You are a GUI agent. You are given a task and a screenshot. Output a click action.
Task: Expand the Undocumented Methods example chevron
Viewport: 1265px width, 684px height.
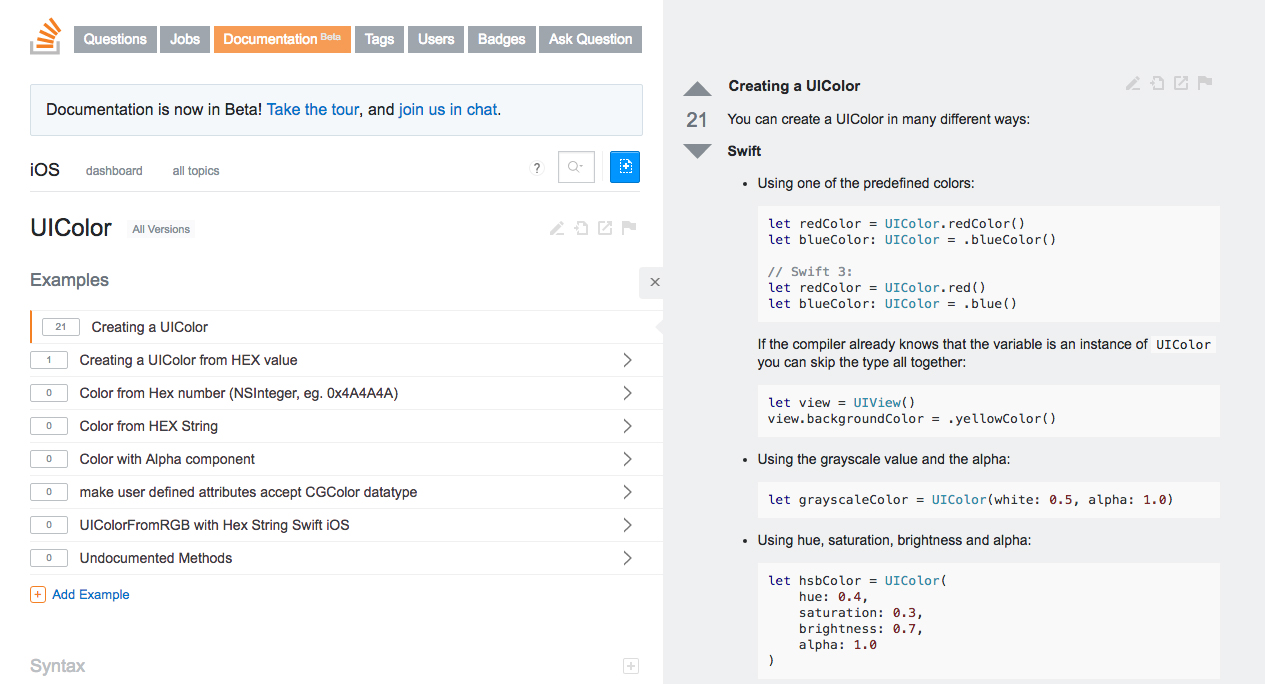point(627,558)
